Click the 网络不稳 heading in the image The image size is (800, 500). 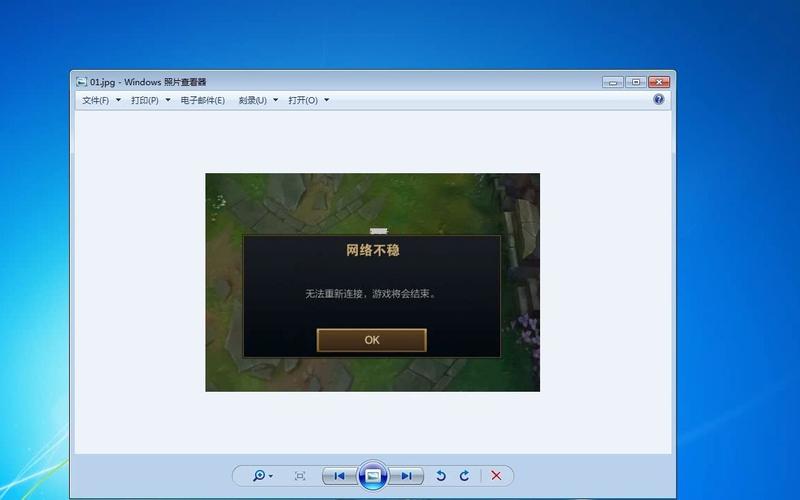(x=373, y=250)
